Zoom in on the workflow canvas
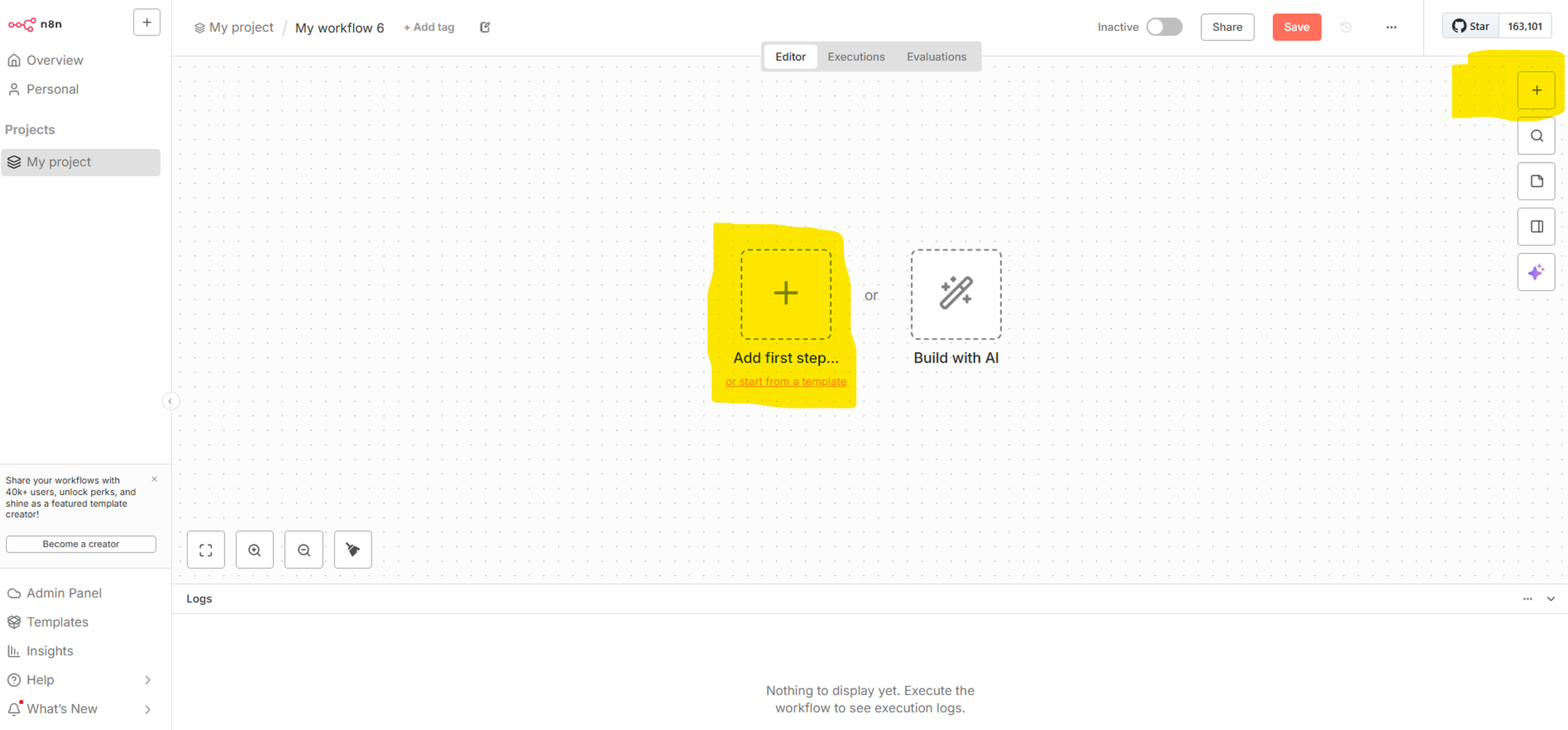Viewport: 1568px width, 730px height. point(255,550)
